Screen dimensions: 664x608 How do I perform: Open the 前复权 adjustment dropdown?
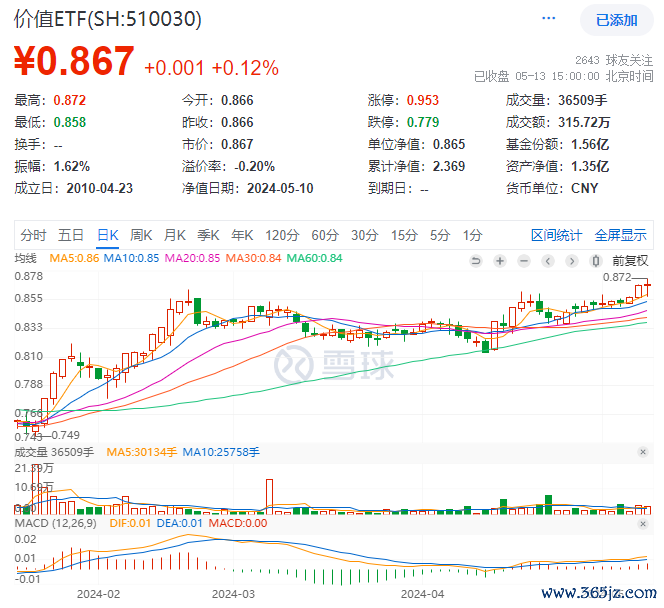630,261
